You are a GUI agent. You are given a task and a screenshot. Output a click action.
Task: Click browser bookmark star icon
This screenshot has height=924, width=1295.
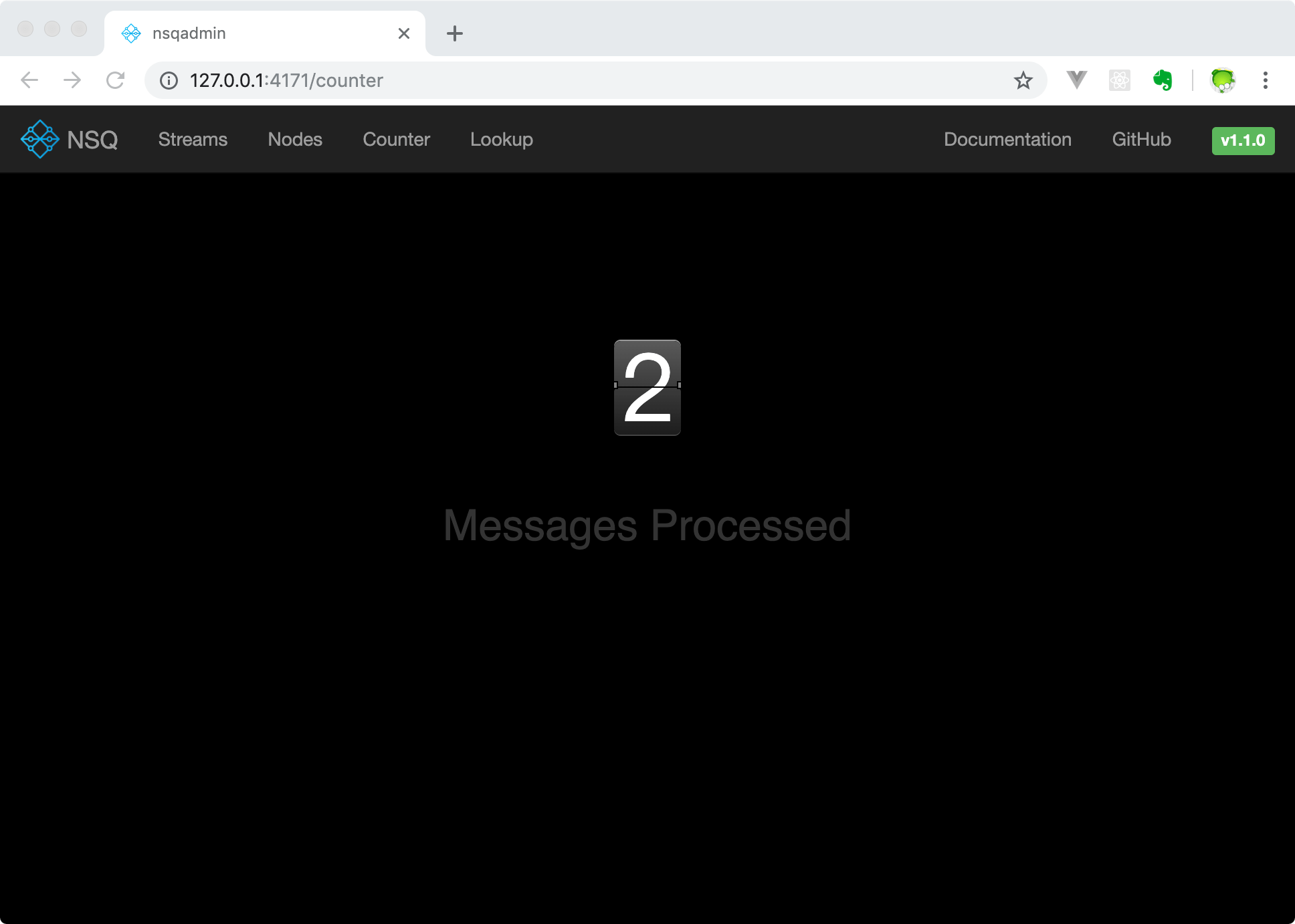1025,80
